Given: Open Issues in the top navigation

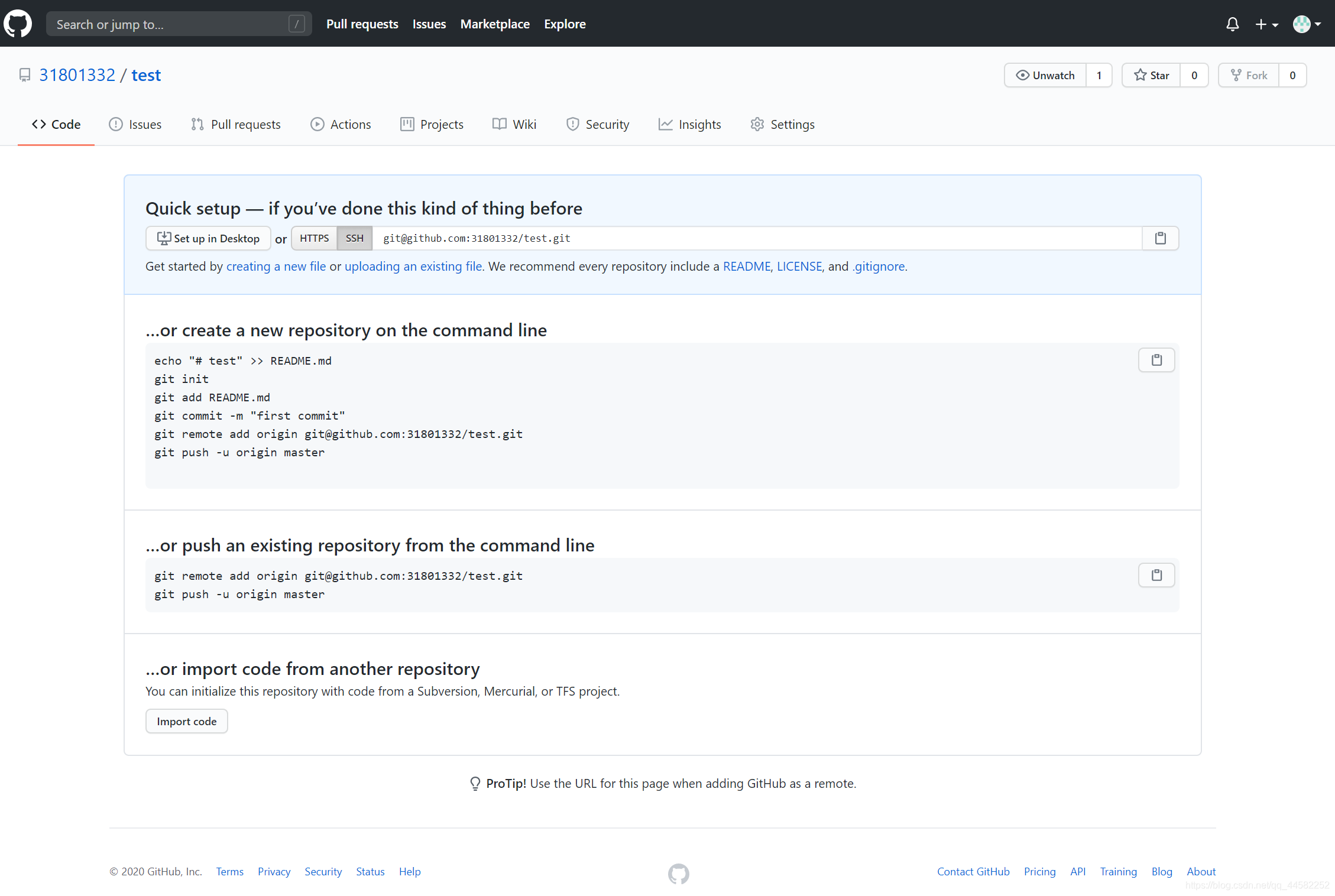Looking at the screenshot, I should pos(429,24).
